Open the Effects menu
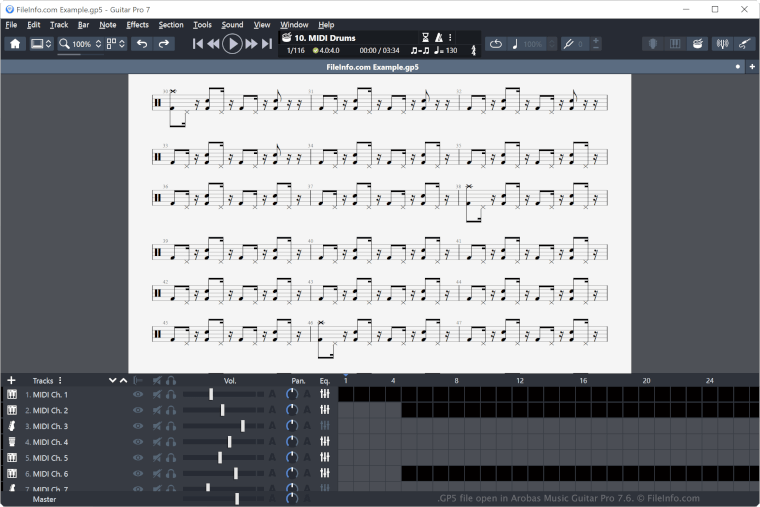This screenshot has height=507, width=760. click(x=137, y=24)
